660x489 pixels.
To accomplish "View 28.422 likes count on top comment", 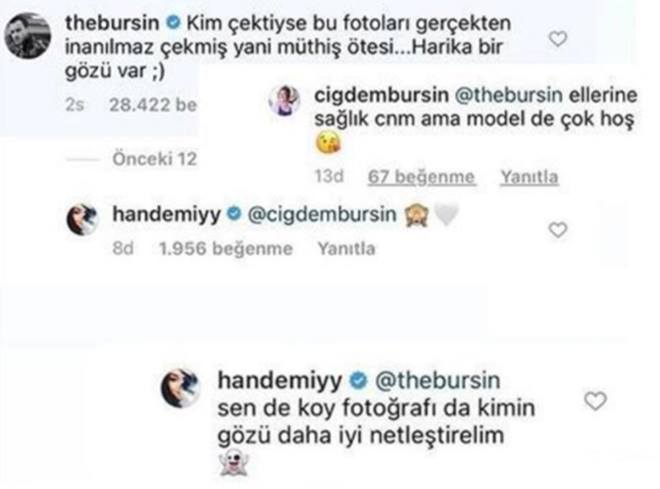I will [x=153, y=104].
